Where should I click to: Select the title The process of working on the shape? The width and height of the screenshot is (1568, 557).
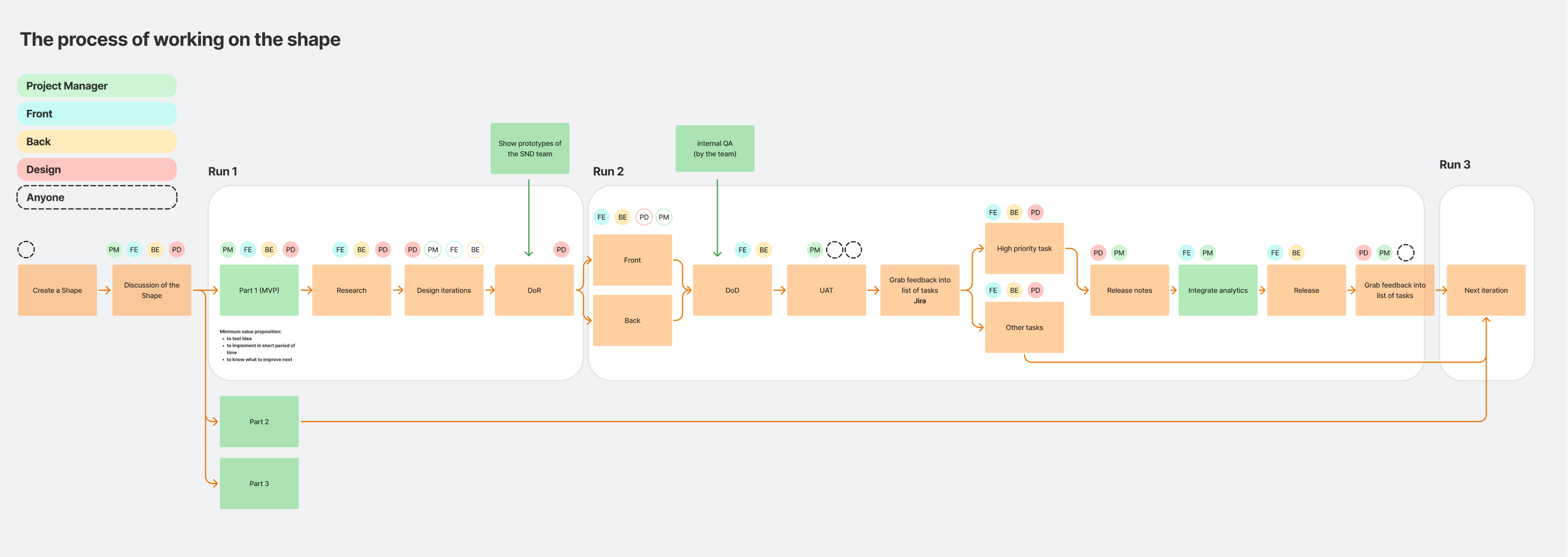180,40
